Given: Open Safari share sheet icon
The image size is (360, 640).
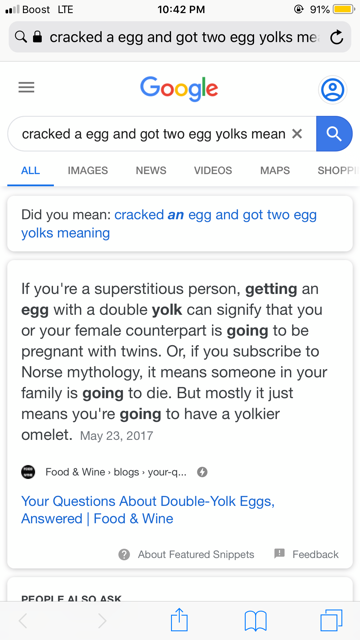Looking at the screenshot, I should [x=179, y=620].
